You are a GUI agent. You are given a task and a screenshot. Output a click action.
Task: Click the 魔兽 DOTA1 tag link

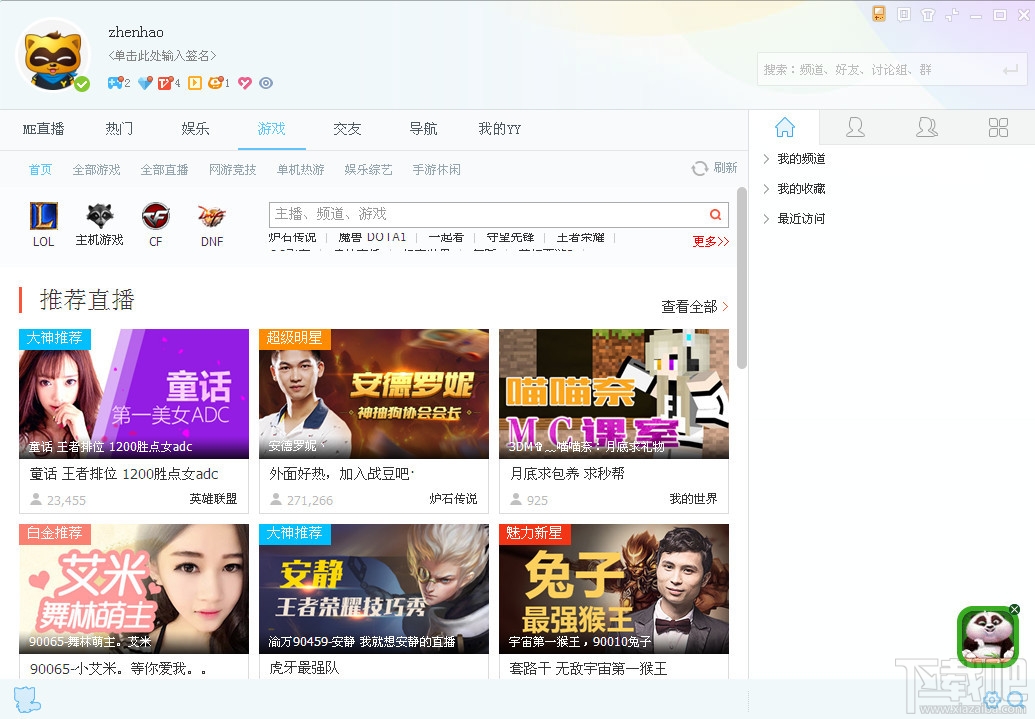(x=372, y=238)
